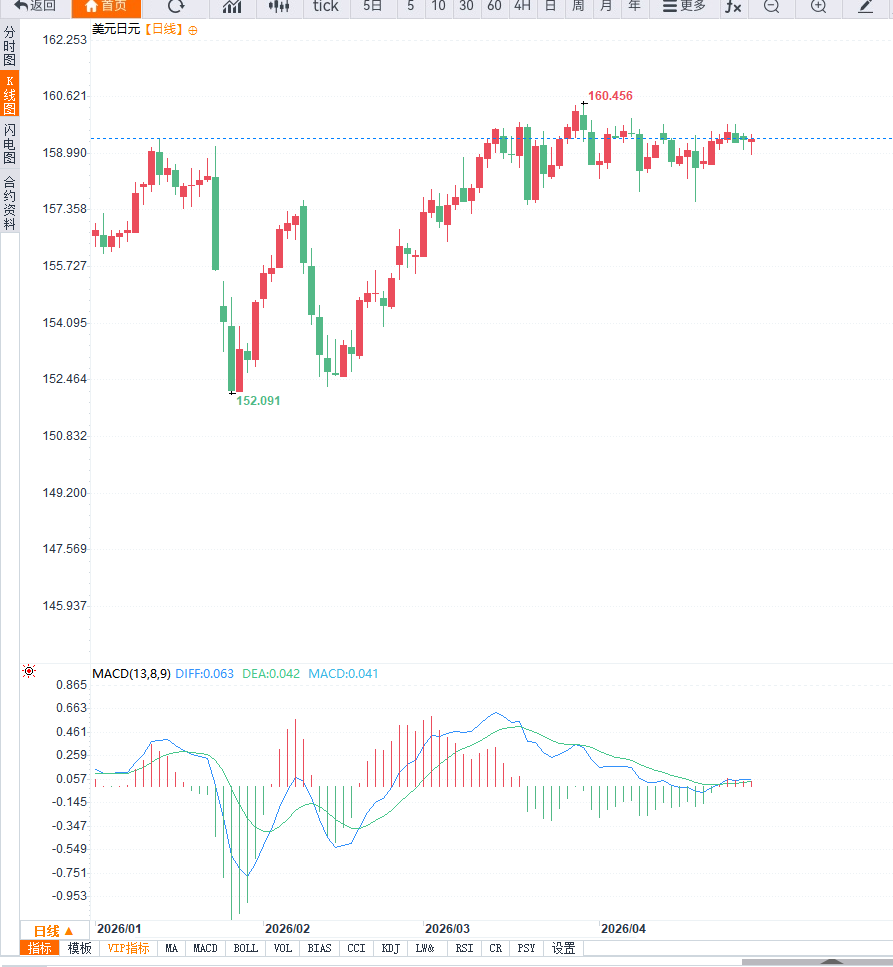Toggle the 4H timeframe
The width and height of the screenshot is (893, 967).
(x=522, y=6)
